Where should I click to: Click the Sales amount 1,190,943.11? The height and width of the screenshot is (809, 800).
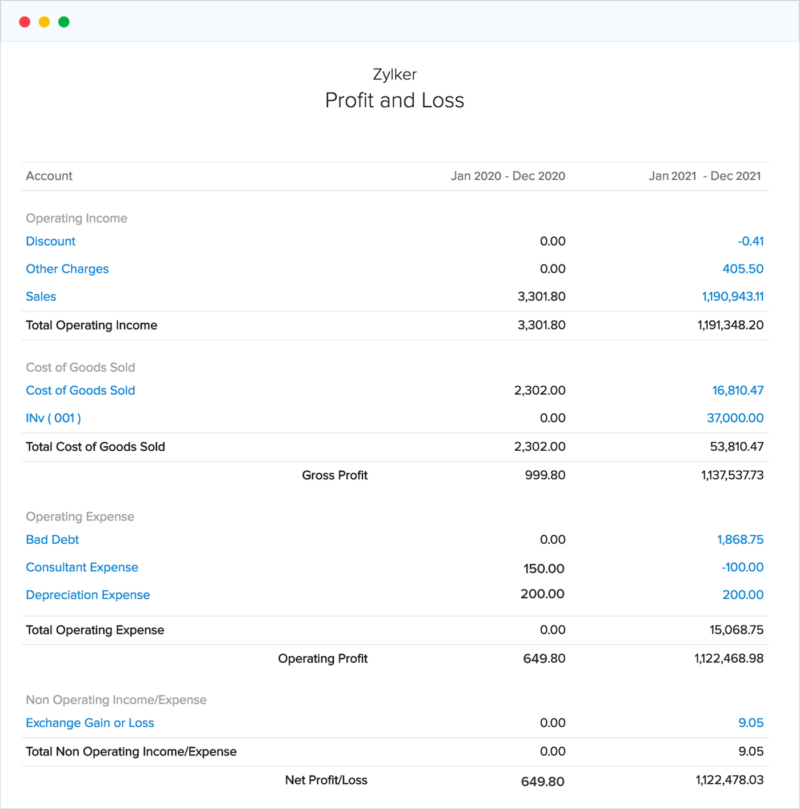pyautogui.click(x=735, y=296)
